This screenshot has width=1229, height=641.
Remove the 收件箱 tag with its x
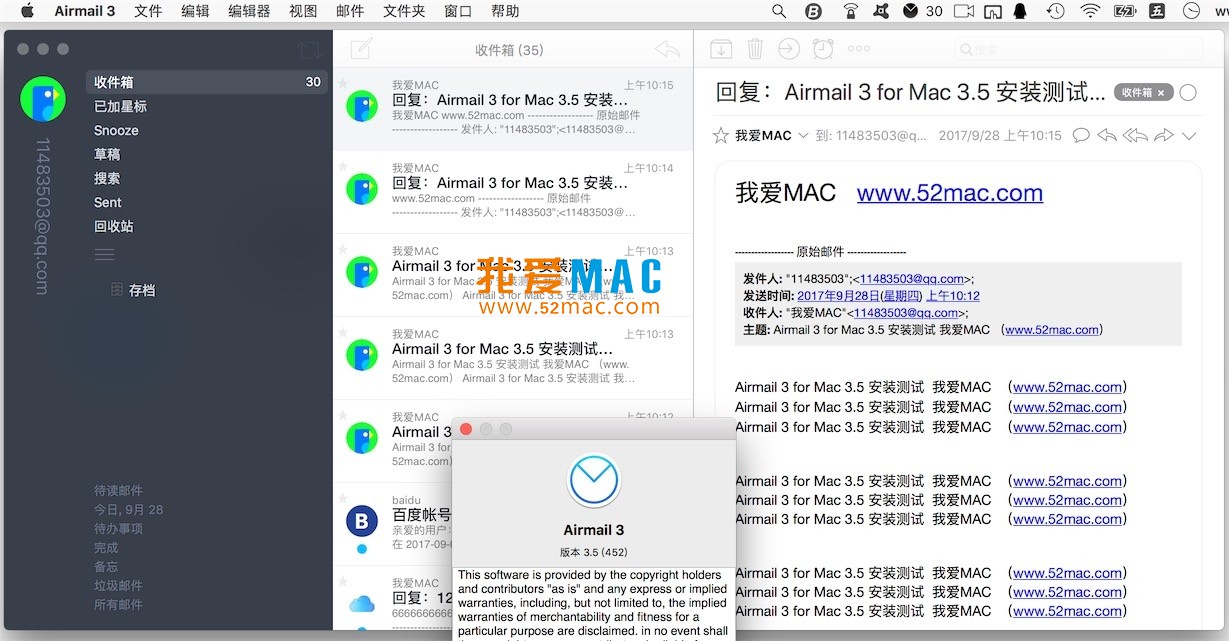pyautogui.click(x=1161, y=93)
